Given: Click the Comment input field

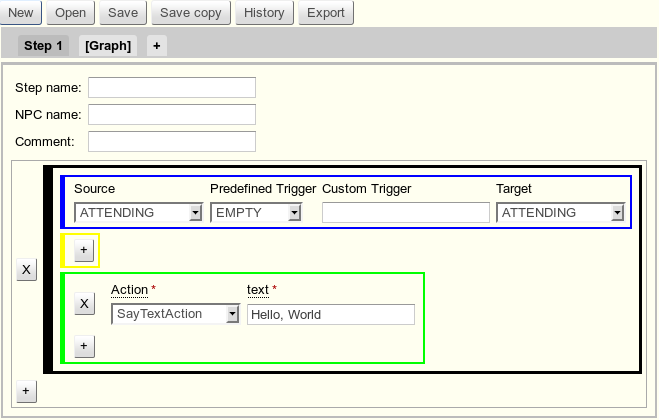Looking at the screenshot, I should 172,142.
